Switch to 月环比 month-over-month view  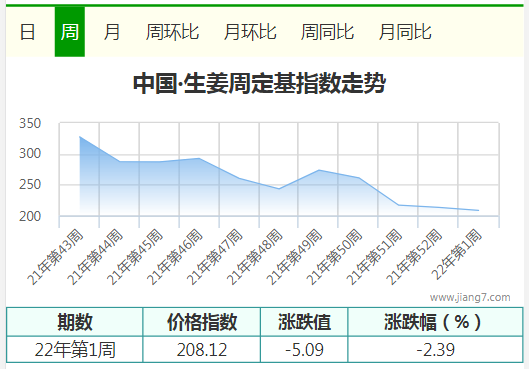[250, 32]
